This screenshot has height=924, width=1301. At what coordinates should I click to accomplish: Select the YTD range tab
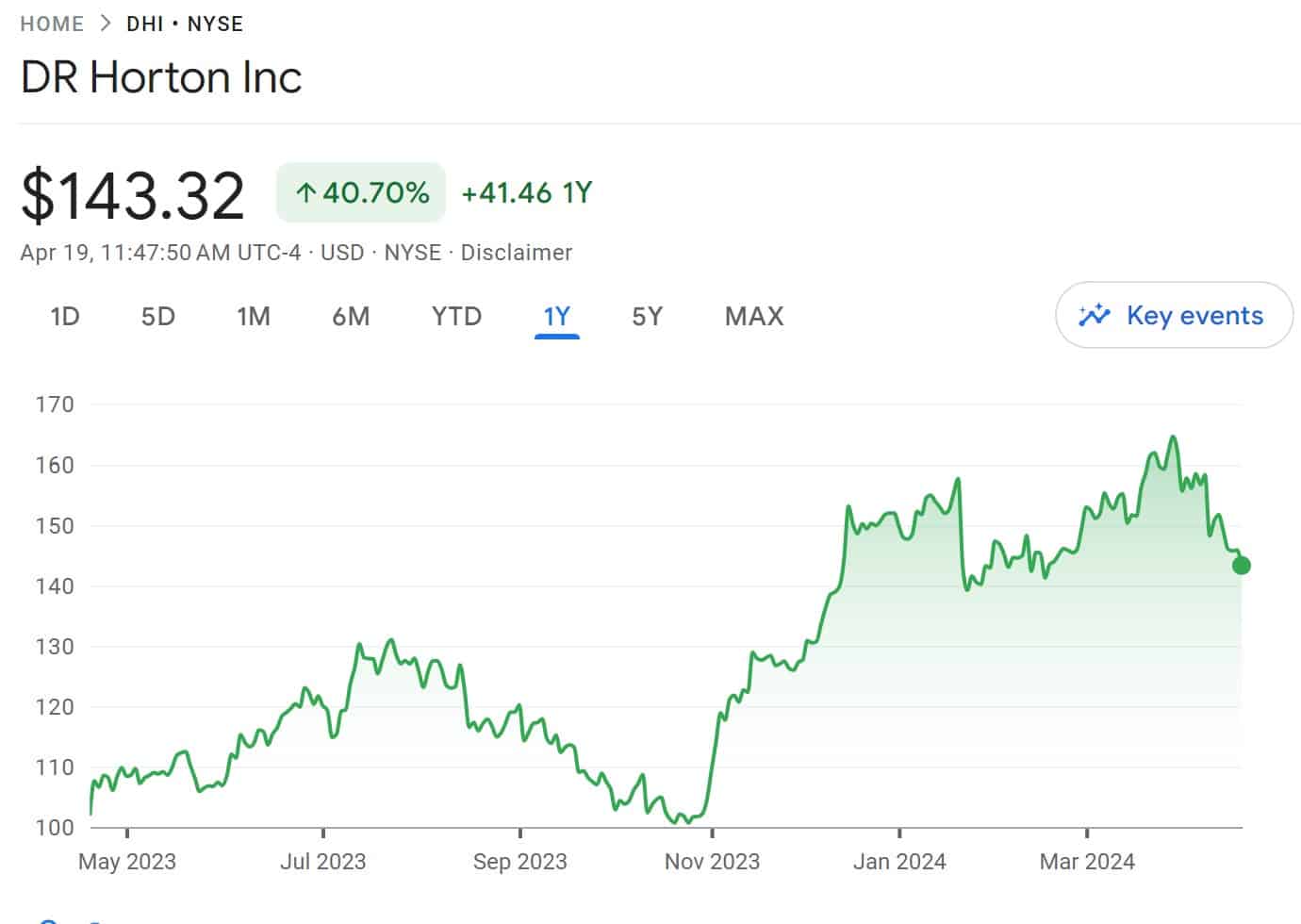tap(456, 316)
